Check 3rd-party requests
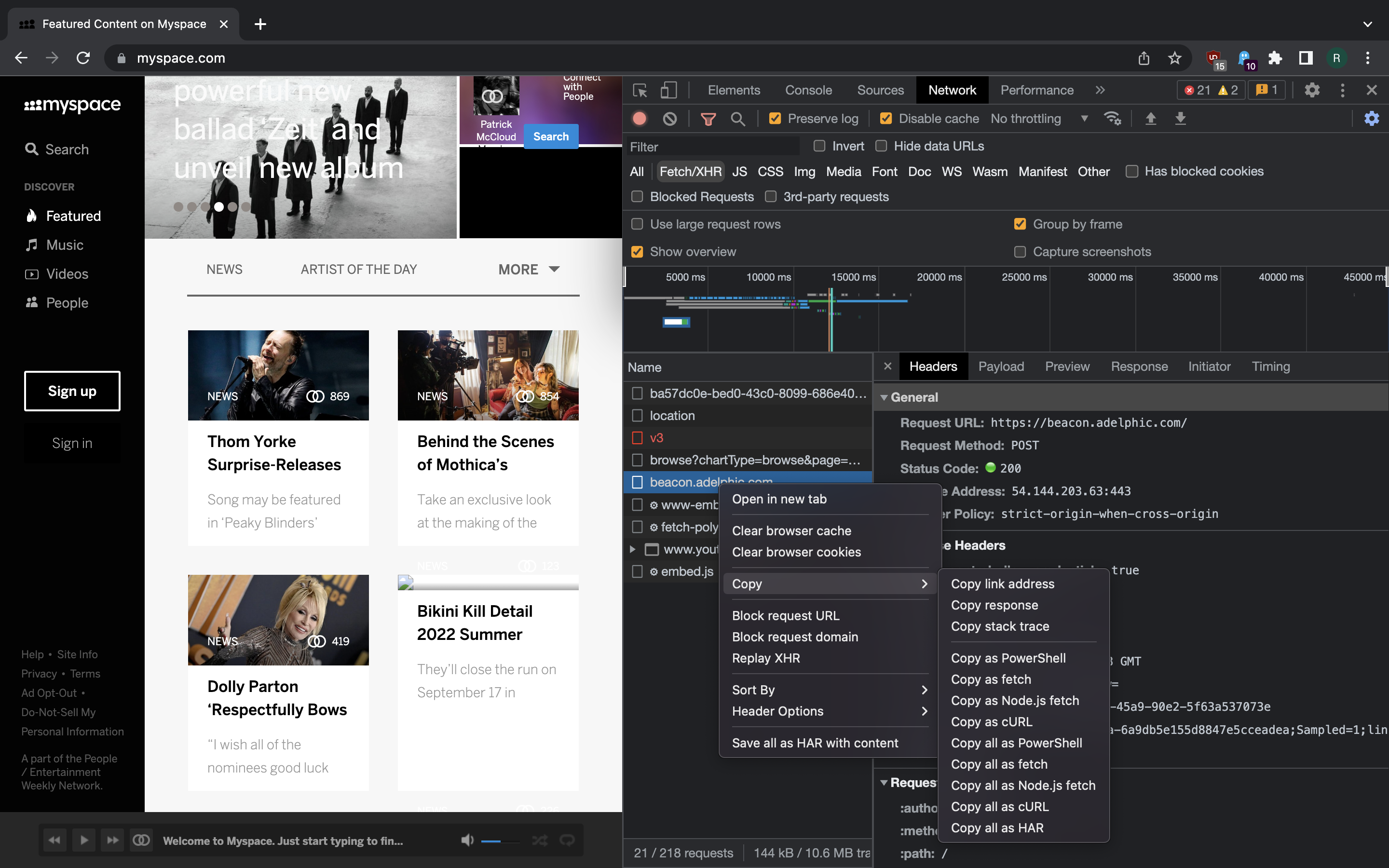Image resolution: width=1389 pixels, height=868 pixels. (771, 197)
